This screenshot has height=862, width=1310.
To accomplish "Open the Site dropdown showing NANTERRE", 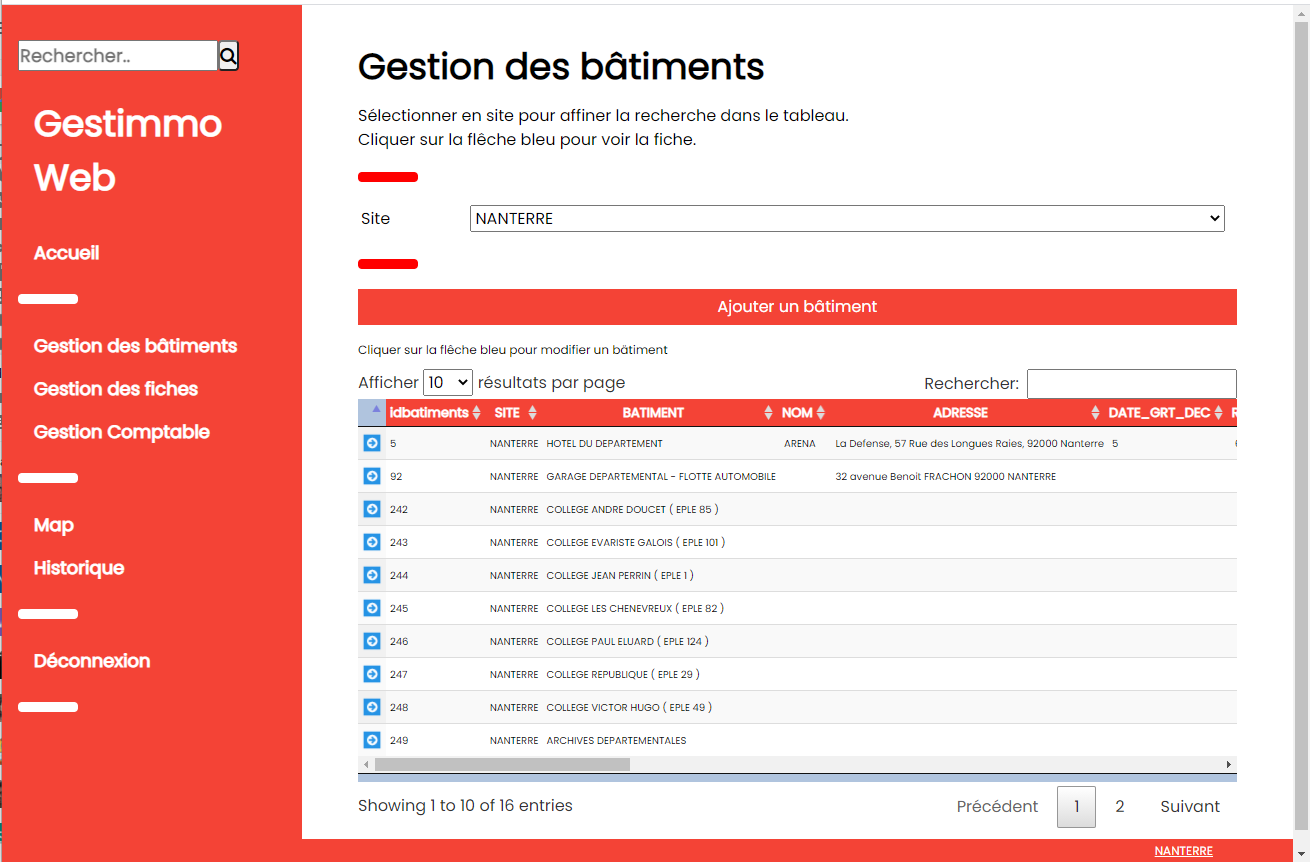I will pos(846,218).
